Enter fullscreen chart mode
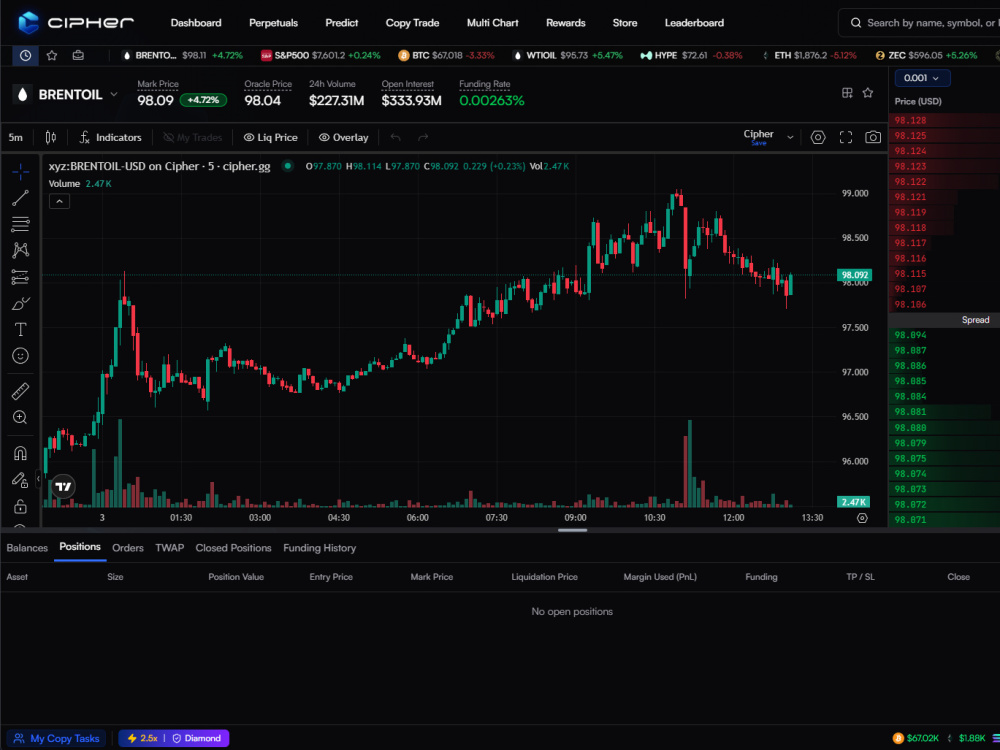Image resolution: width=1000 pixels, height=750 pixels. pos(846,137)
